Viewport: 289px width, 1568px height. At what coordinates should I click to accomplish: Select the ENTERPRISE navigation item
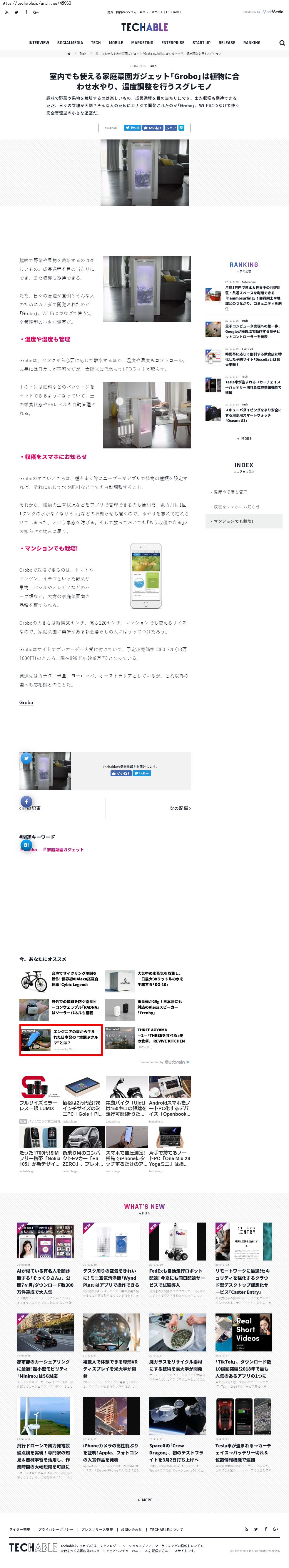tap(173, 43)
